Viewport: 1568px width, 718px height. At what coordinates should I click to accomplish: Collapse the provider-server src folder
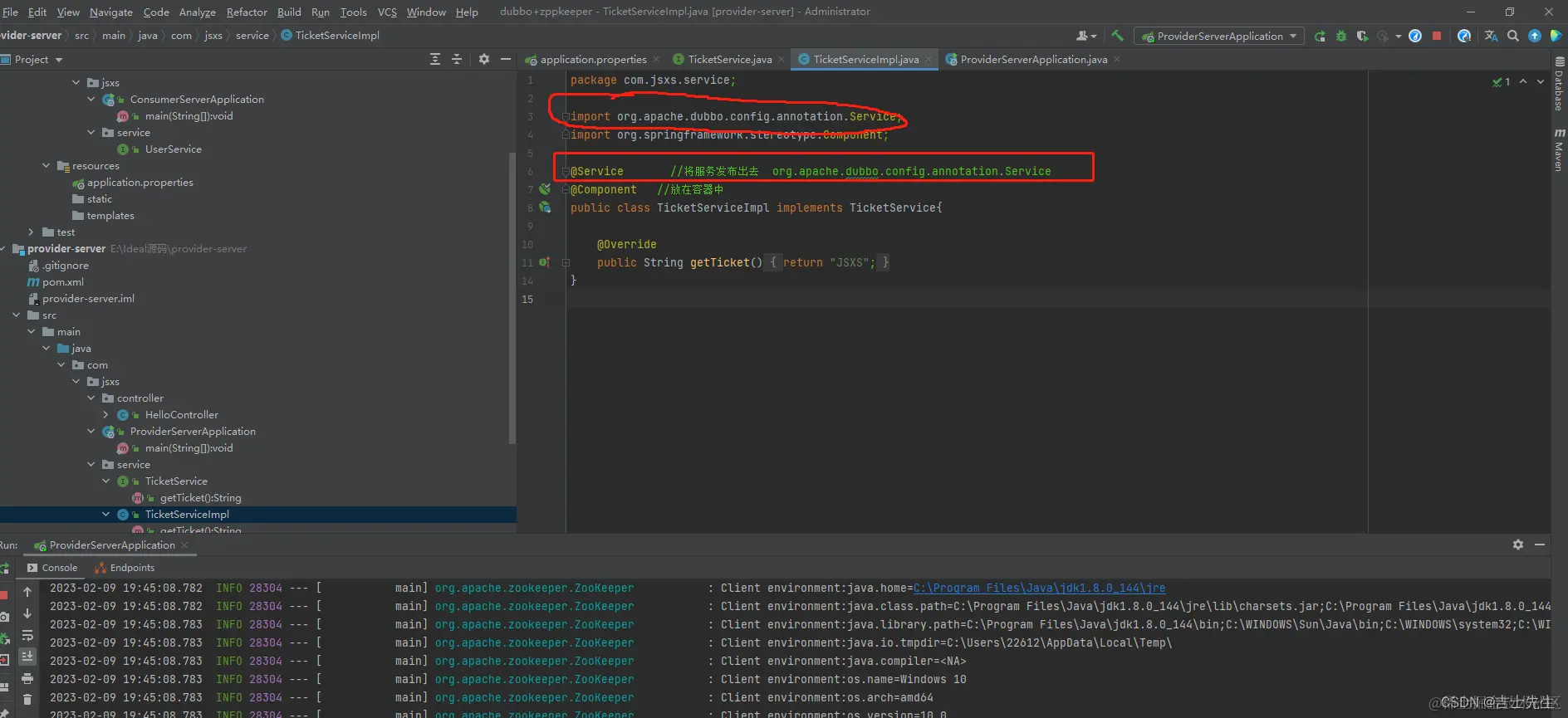tap(16, 315)
